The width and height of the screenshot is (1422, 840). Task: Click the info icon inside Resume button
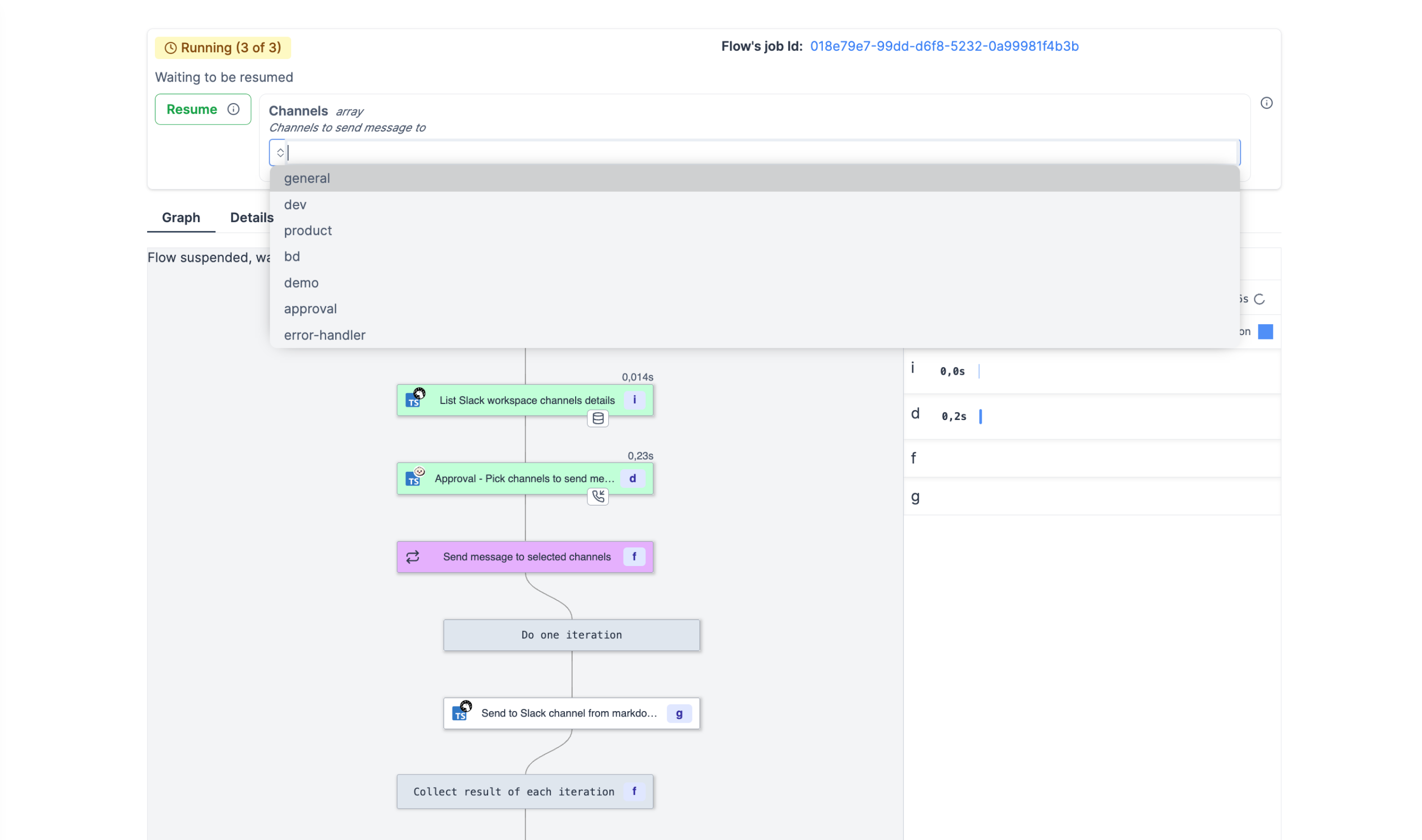point(233,109)
